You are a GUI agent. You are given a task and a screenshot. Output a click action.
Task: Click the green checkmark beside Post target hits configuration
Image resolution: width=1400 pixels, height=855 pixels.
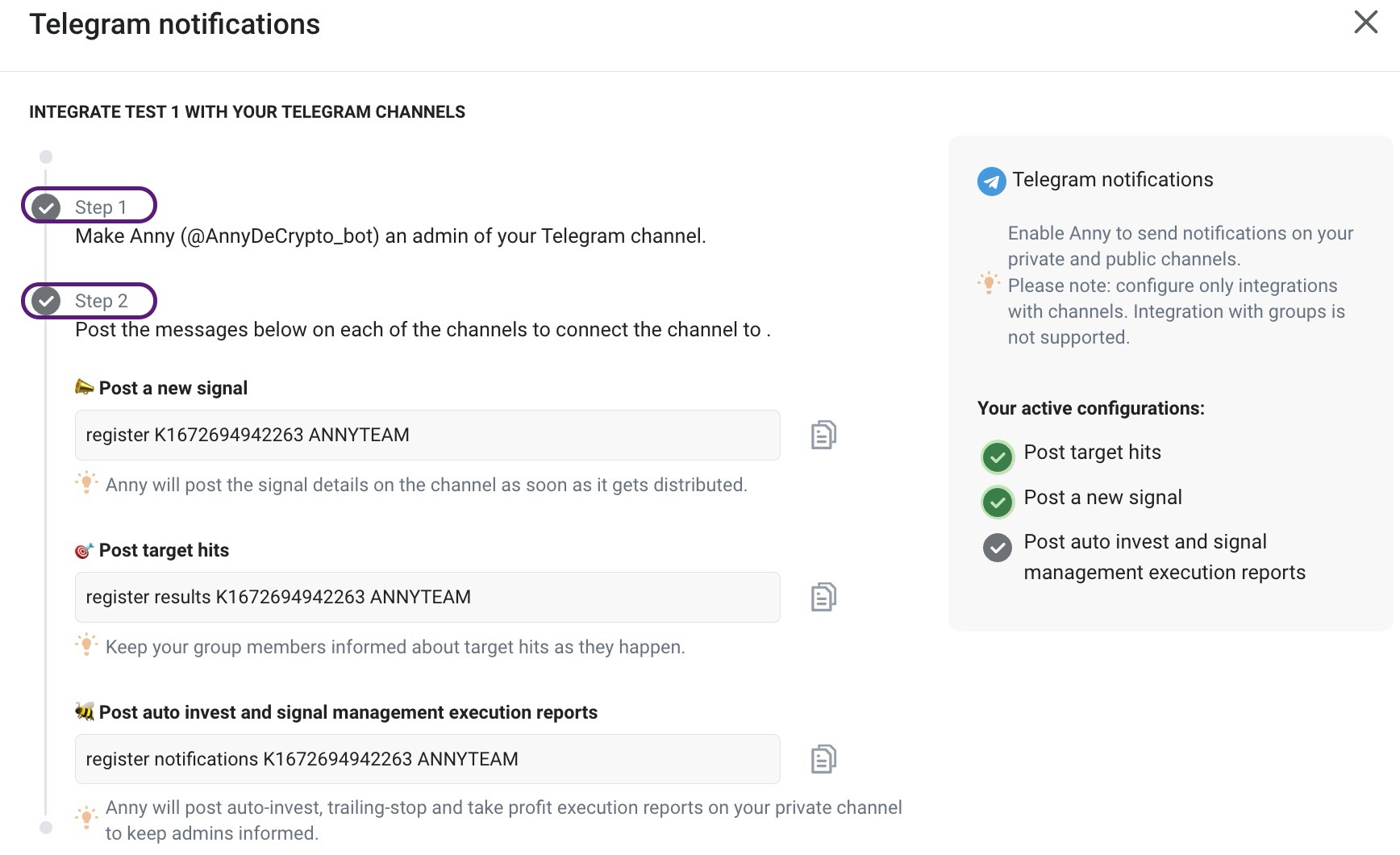click(997, 457)
